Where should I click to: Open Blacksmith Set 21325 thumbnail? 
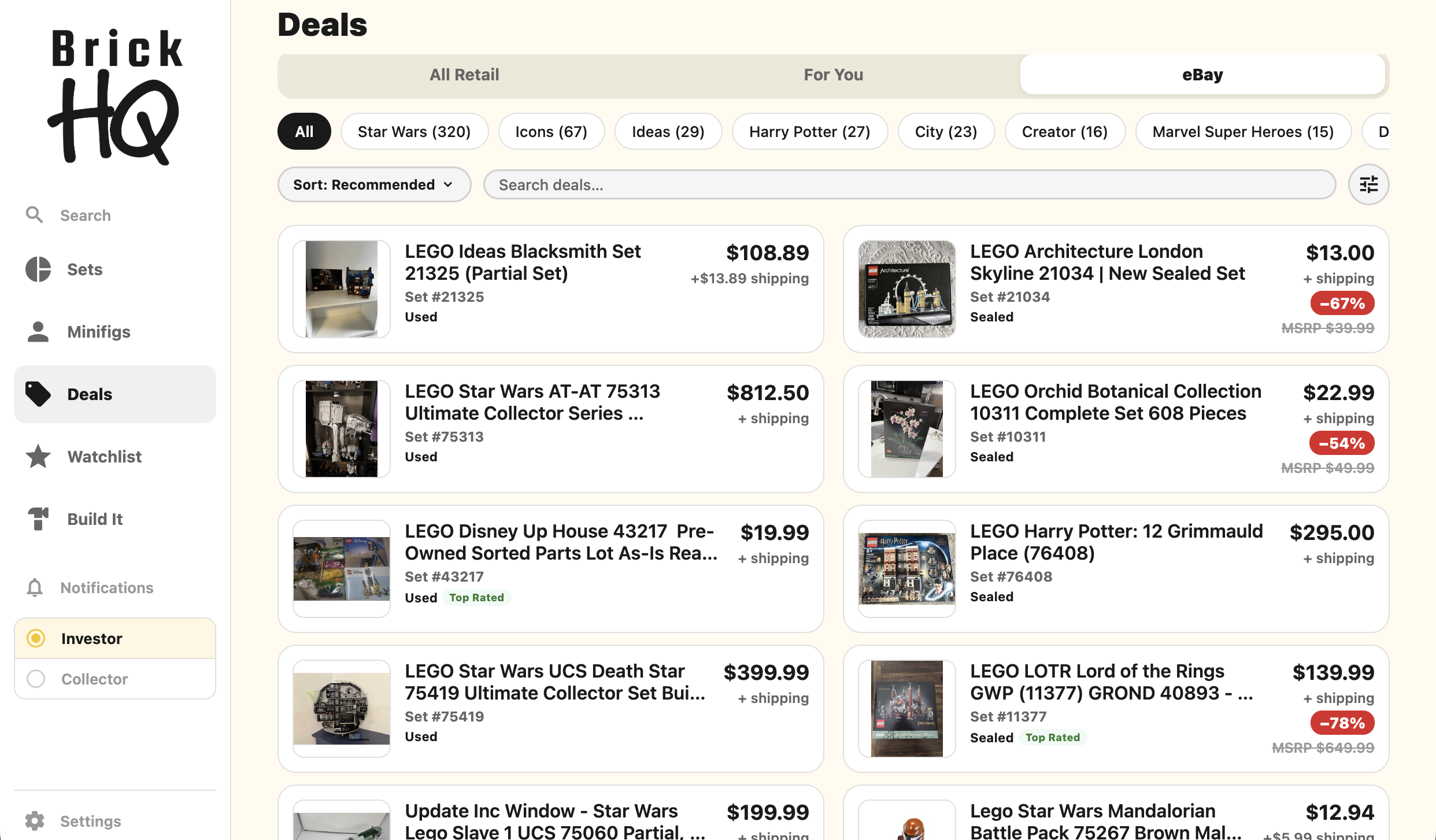coord(342,289)
